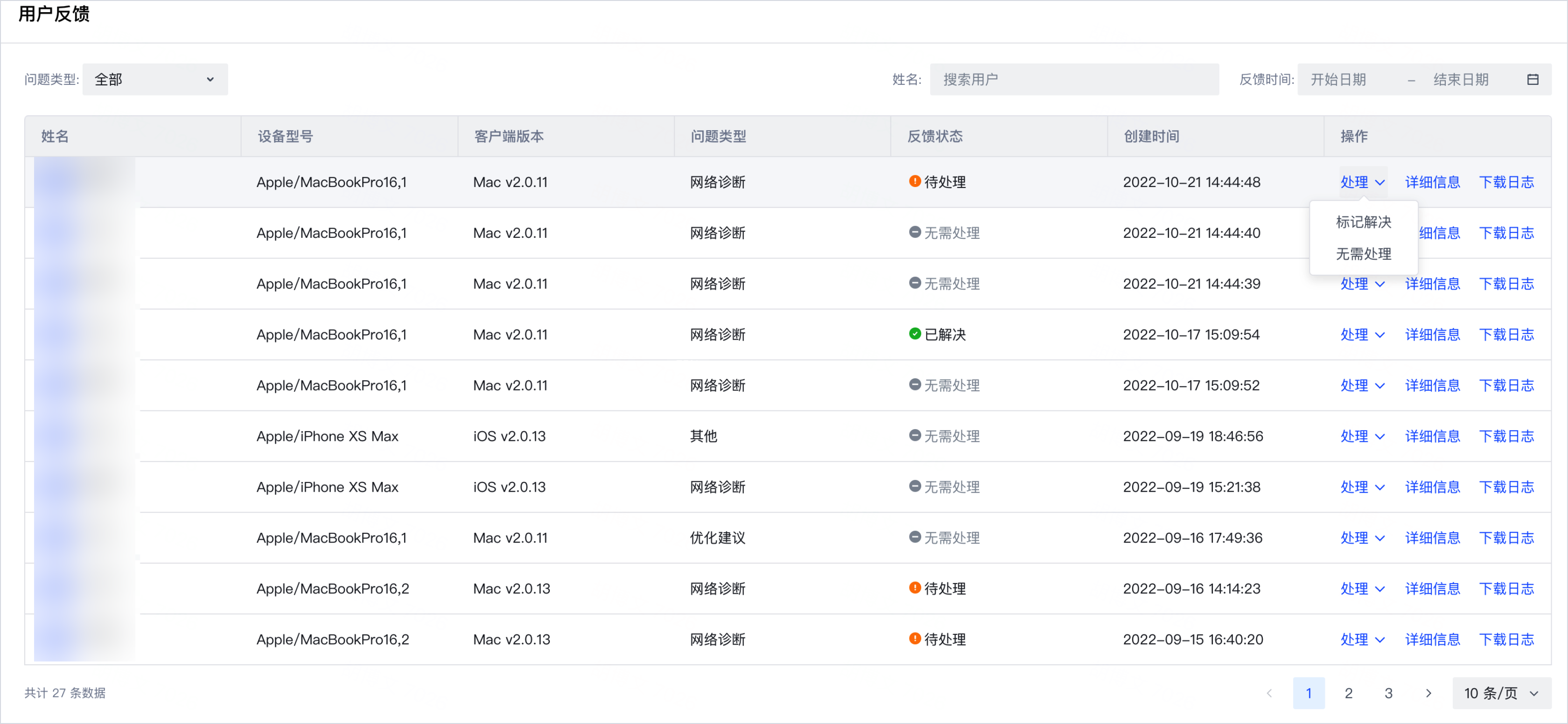Viewport: 1568px width, 724px height.
Task: Click the 反馈状态 column header
Action: point(935,136)
